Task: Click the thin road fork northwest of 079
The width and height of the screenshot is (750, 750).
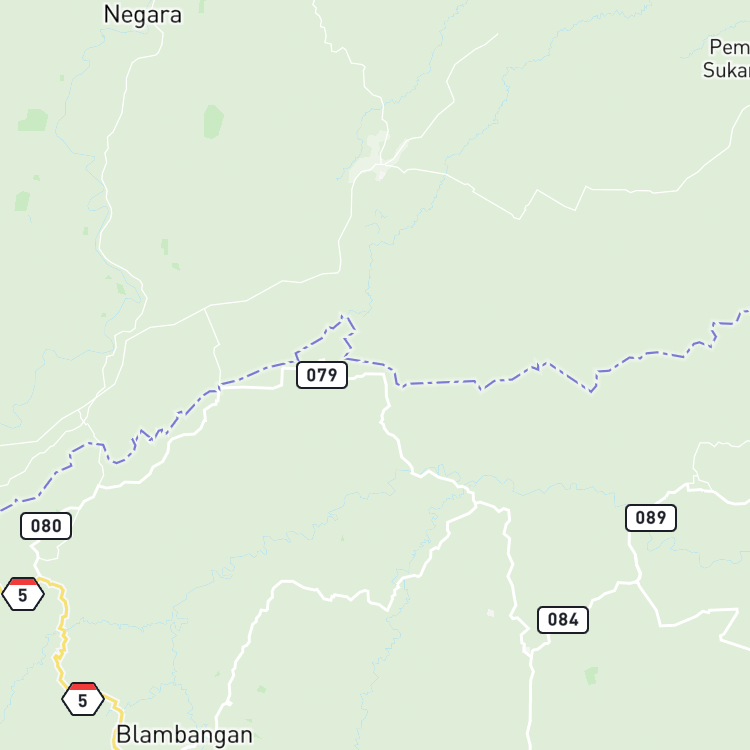Action: point(205,309)
